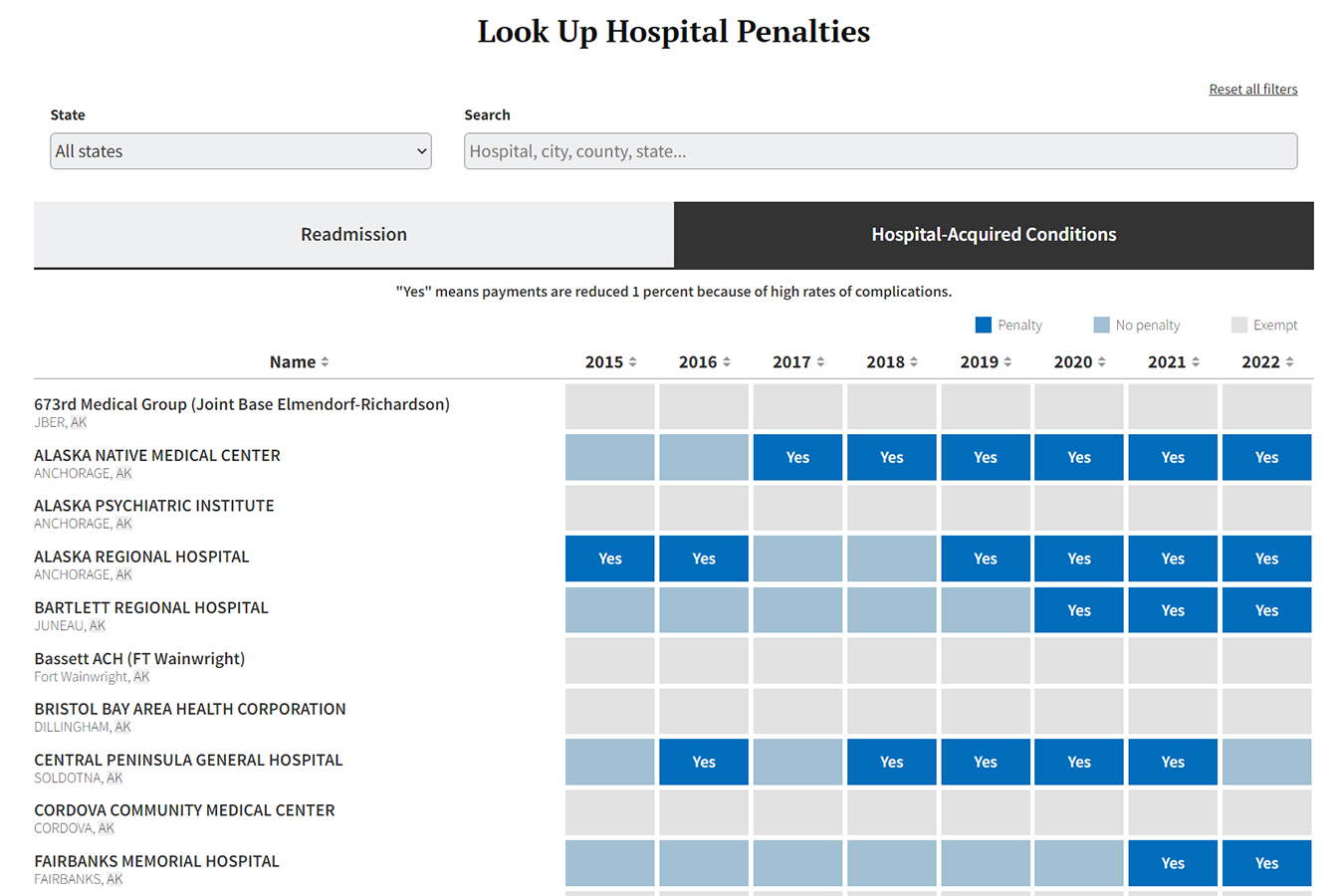Select the Hospital-Acquired Conditions tab
Image resolution: width=1344 pixels, height=896 pixels.
tap(993, 235)
